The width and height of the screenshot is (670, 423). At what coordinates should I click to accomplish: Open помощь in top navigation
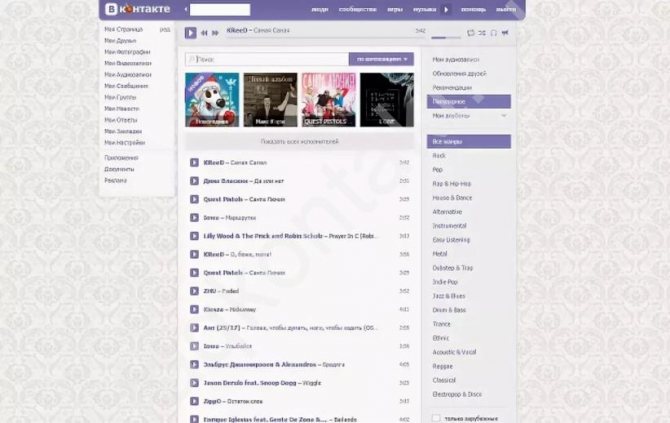(473, 9)
